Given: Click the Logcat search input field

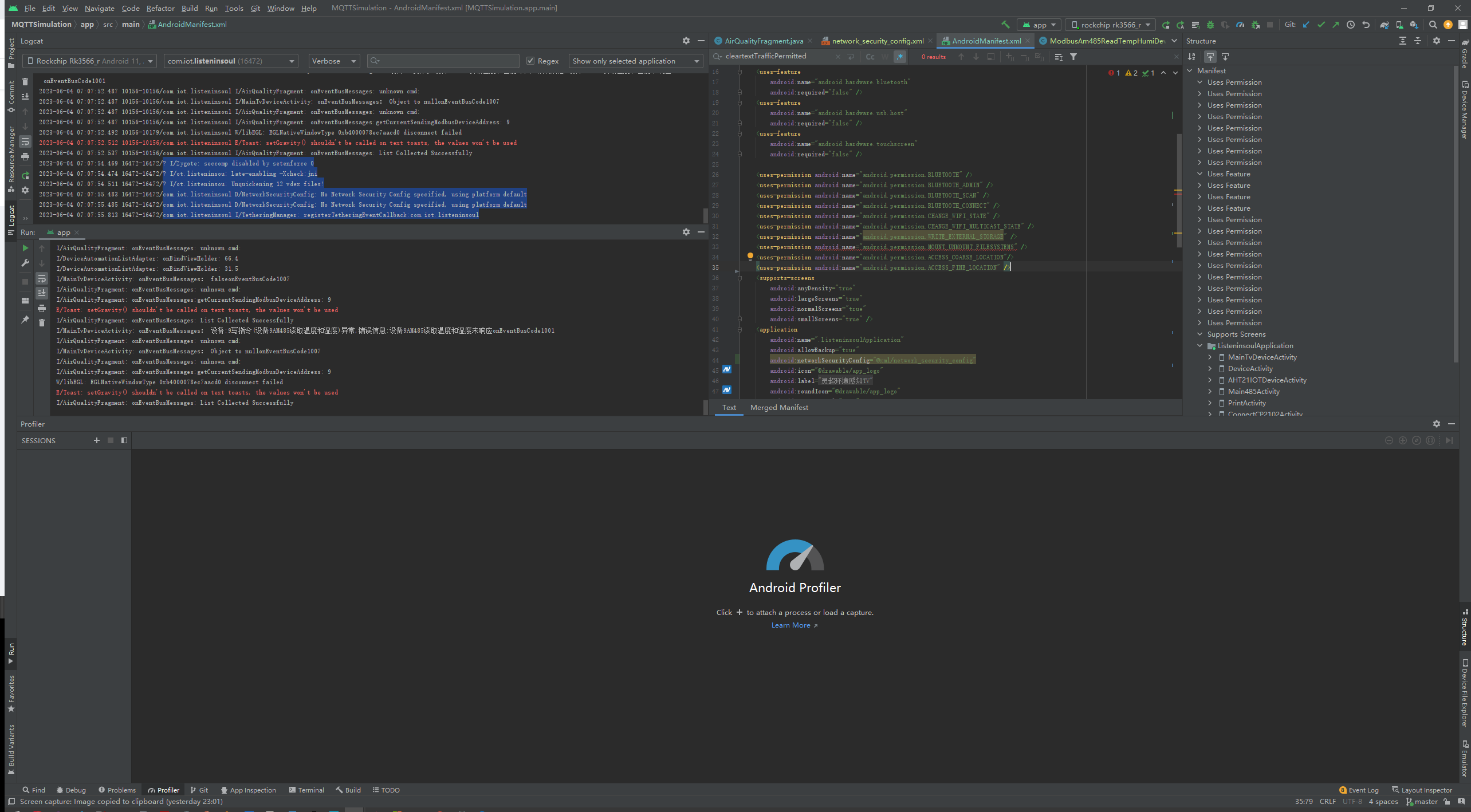Looking at the screenshot, I should [443, 61].
